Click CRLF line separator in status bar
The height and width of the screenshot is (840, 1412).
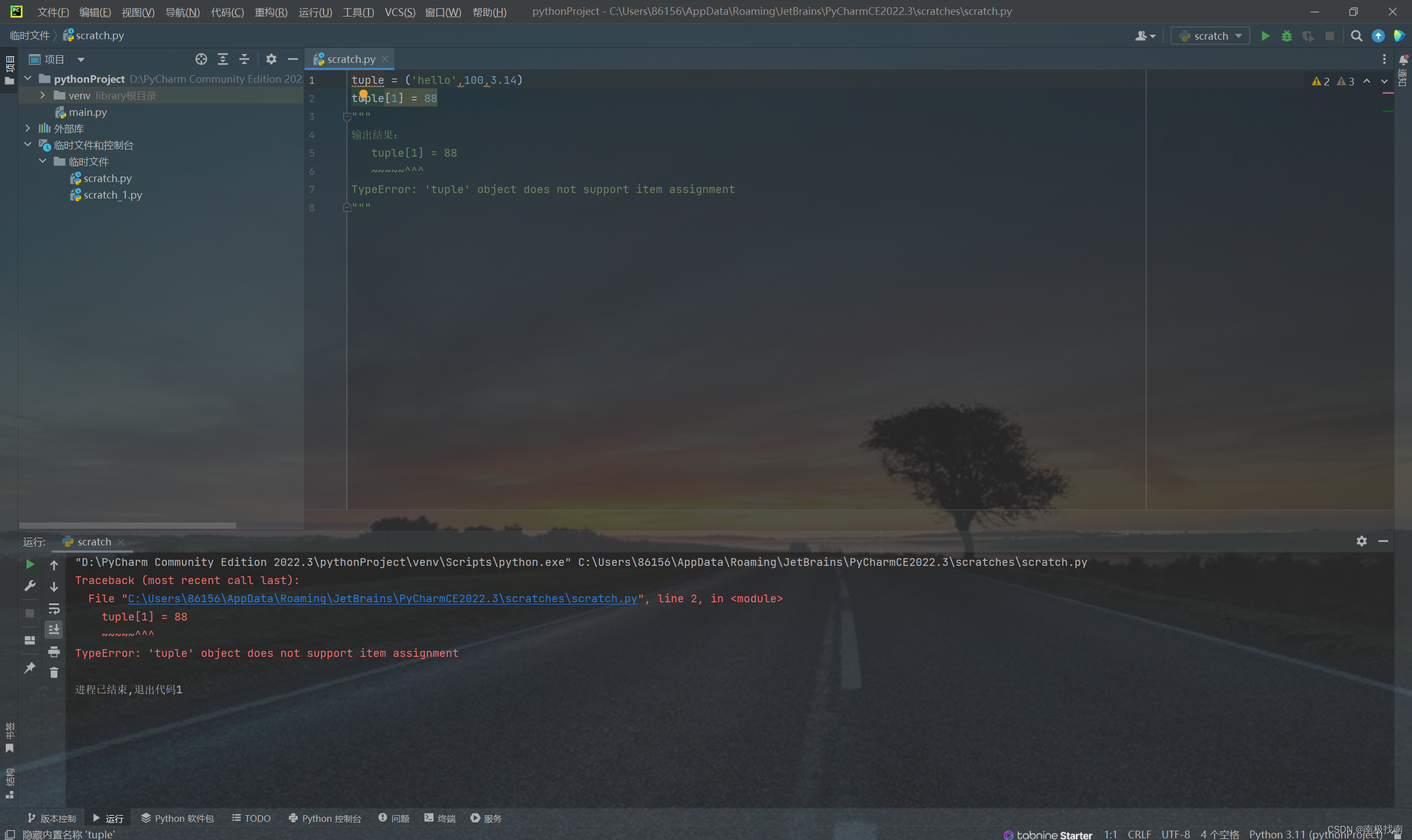[1139, 834]
